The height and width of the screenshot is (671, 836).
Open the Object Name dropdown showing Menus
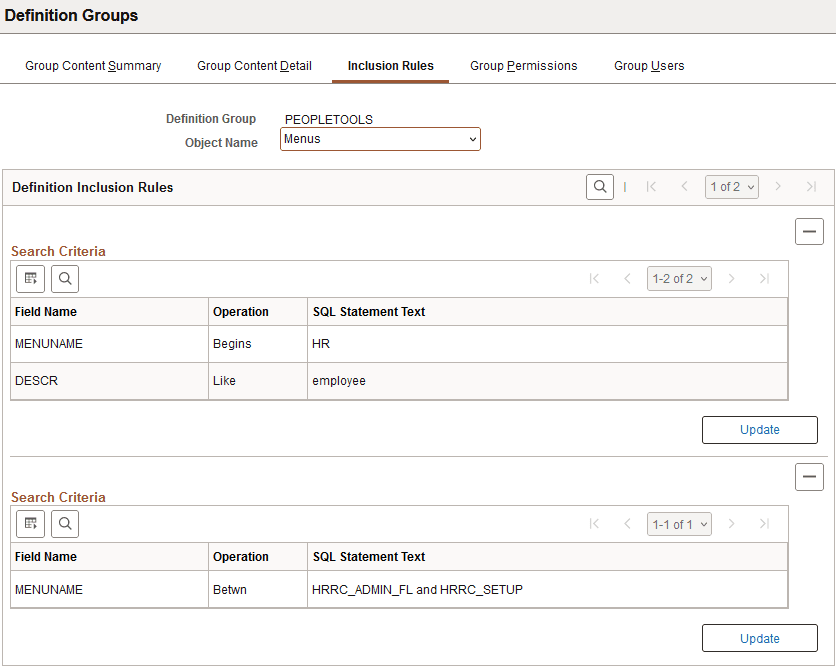[380, 139]
